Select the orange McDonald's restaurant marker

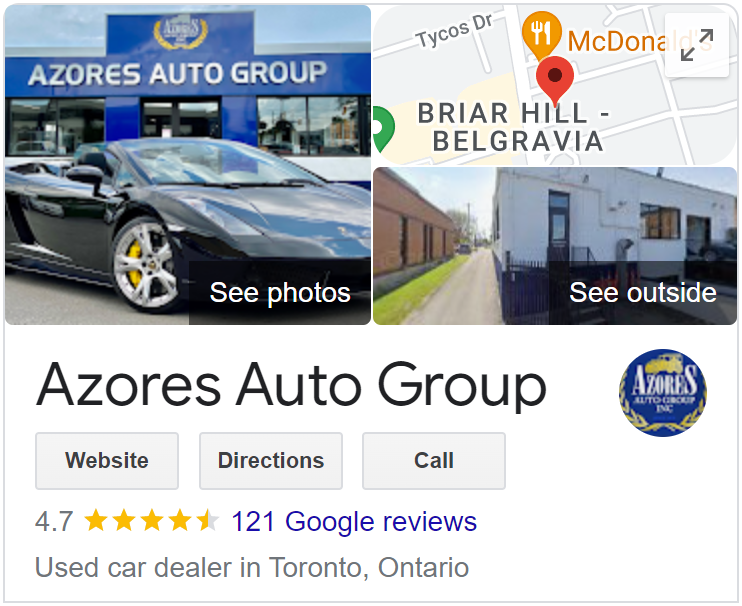542,35
